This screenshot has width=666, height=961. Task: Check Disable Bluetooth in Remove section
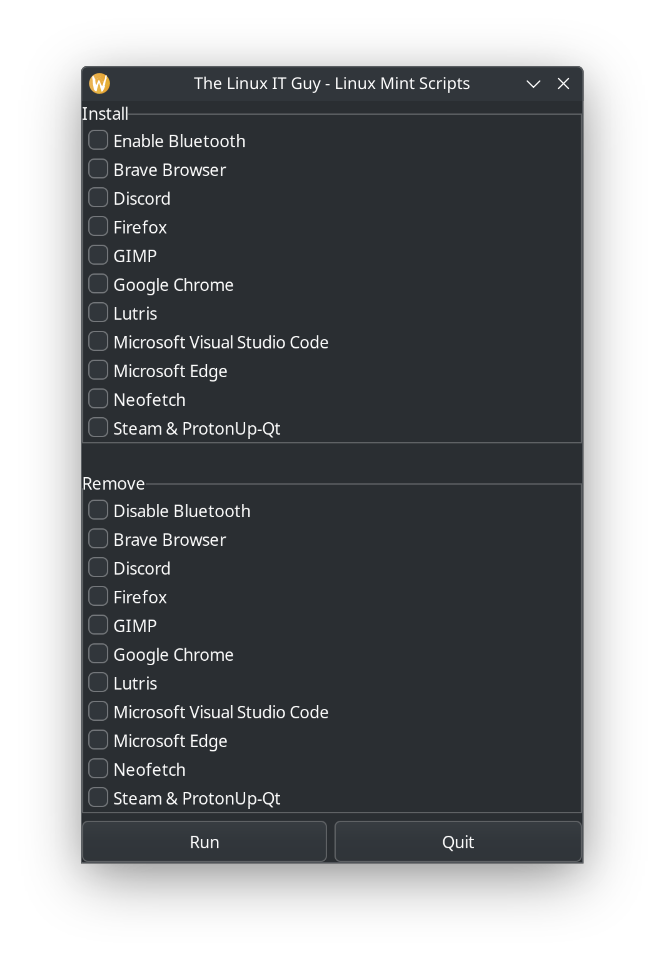98,510
